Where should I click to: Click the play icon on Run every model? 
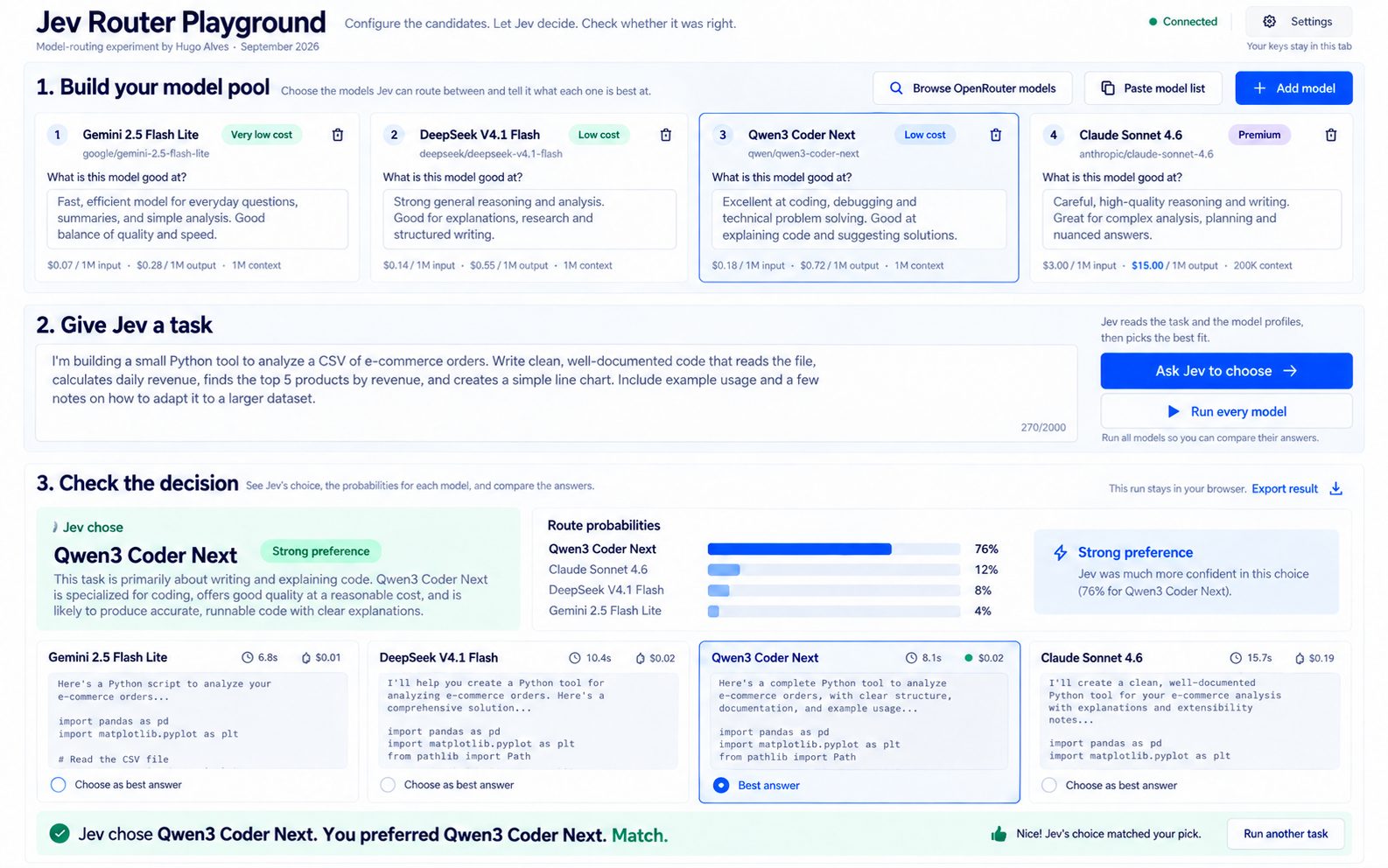coord(1174,411)
